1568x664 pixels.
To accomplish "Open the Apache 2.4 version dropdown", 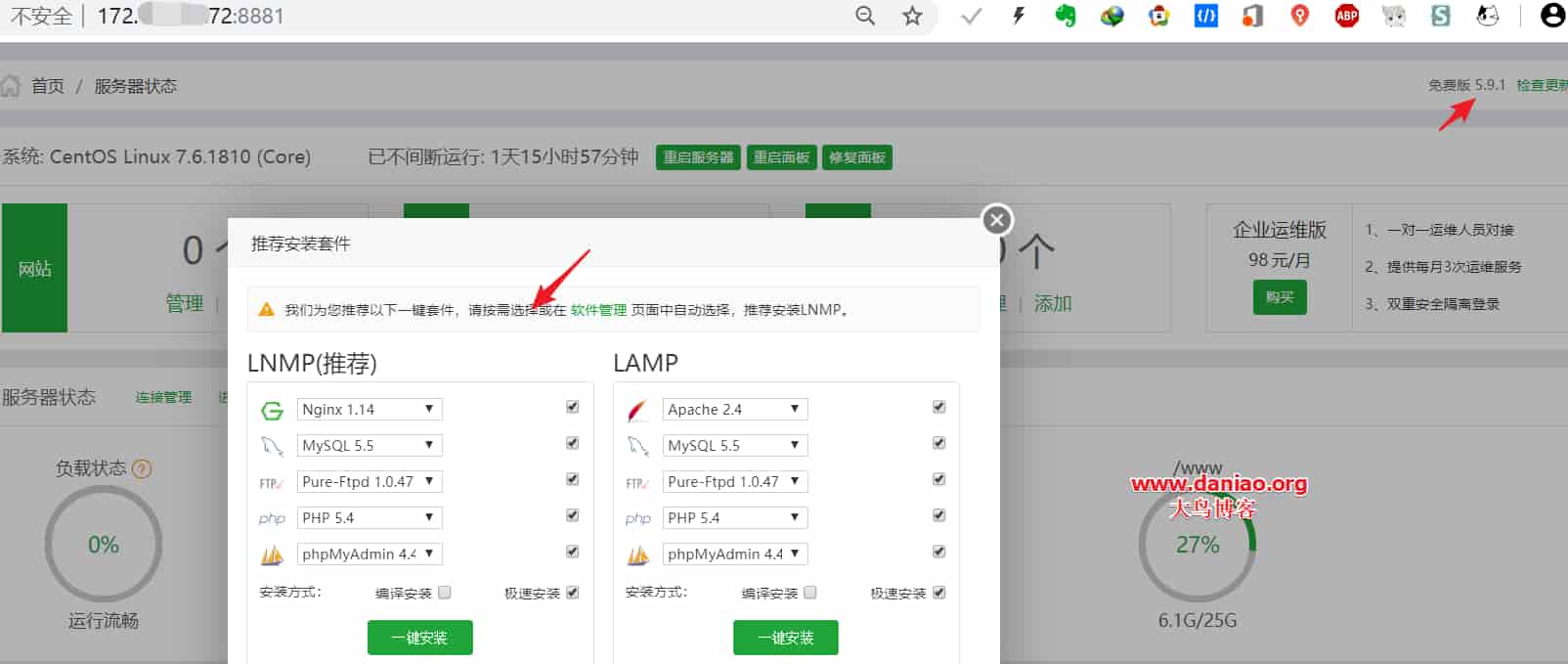I will pyautogui.click(x=735, y=409).
